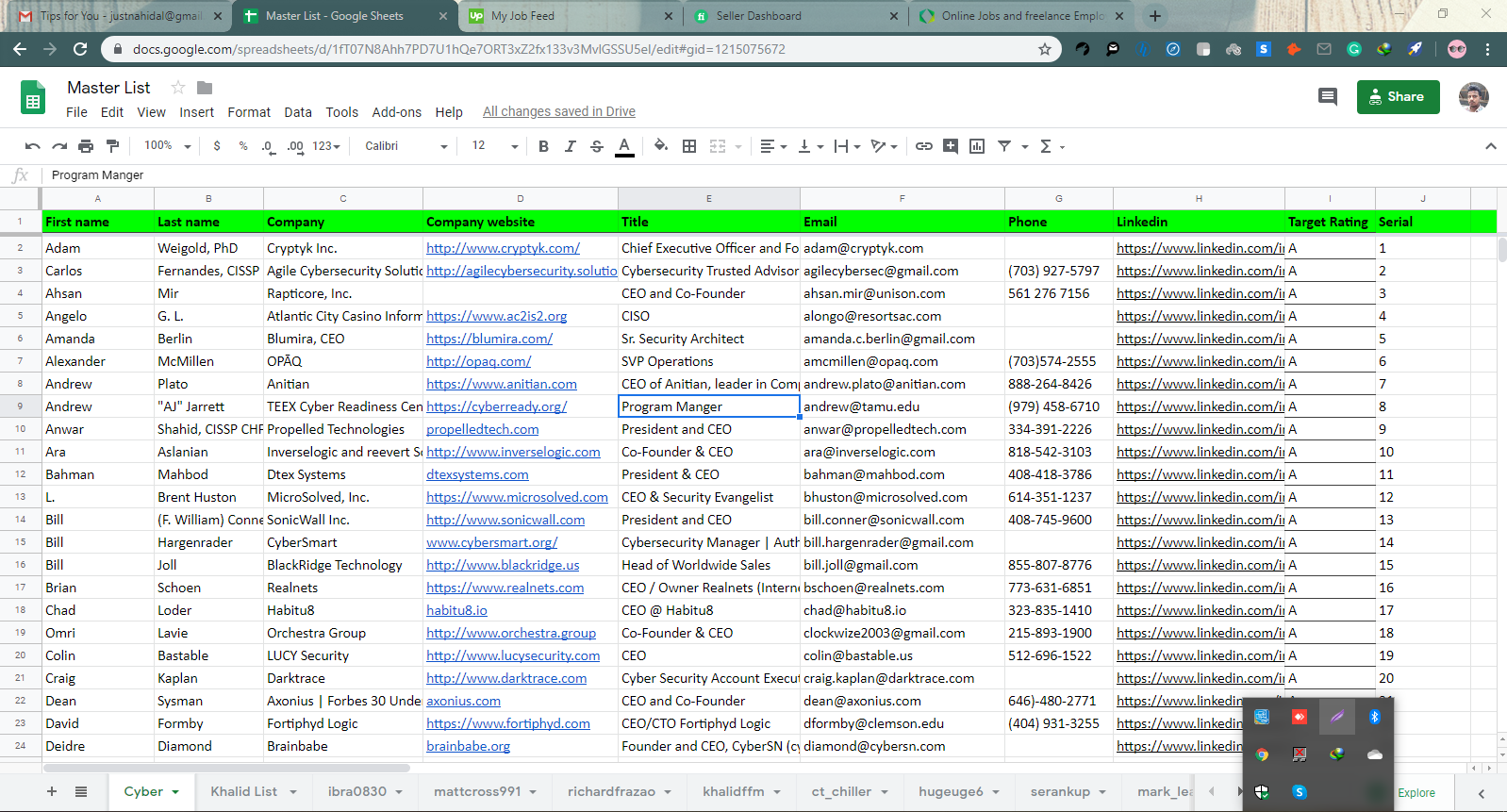Toggle bold formatting
Viewport: 1507px width, 812px height.
click(543, 146)
